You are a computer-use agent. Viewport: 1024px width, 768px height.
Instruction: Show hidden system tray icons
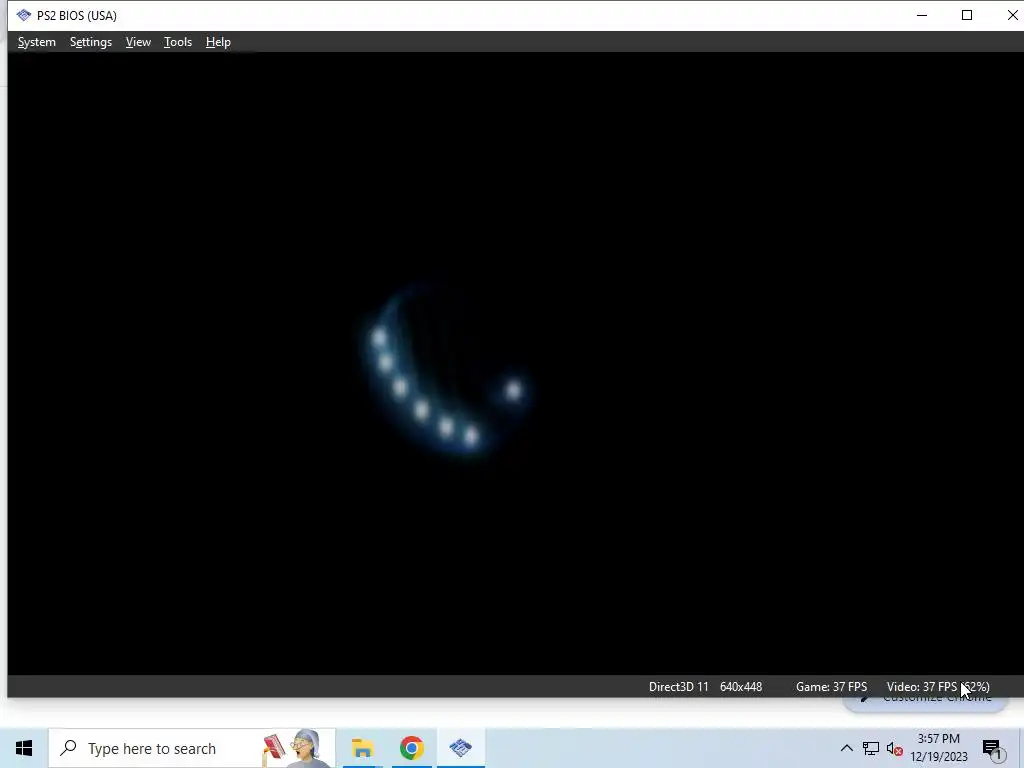846,748
